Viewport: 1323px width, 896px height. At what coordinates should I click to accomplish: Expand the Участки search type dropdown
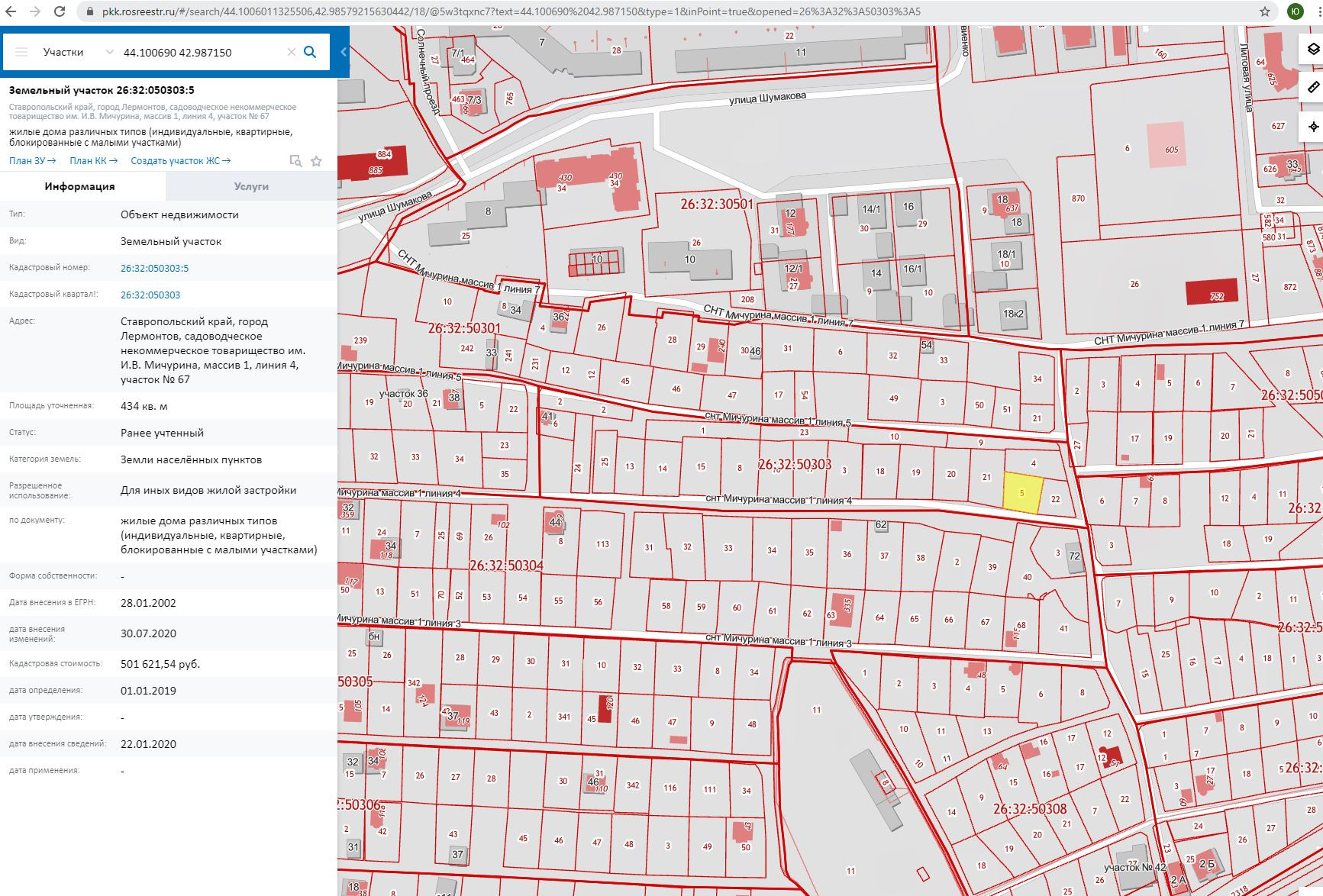(x=109, y=52)
